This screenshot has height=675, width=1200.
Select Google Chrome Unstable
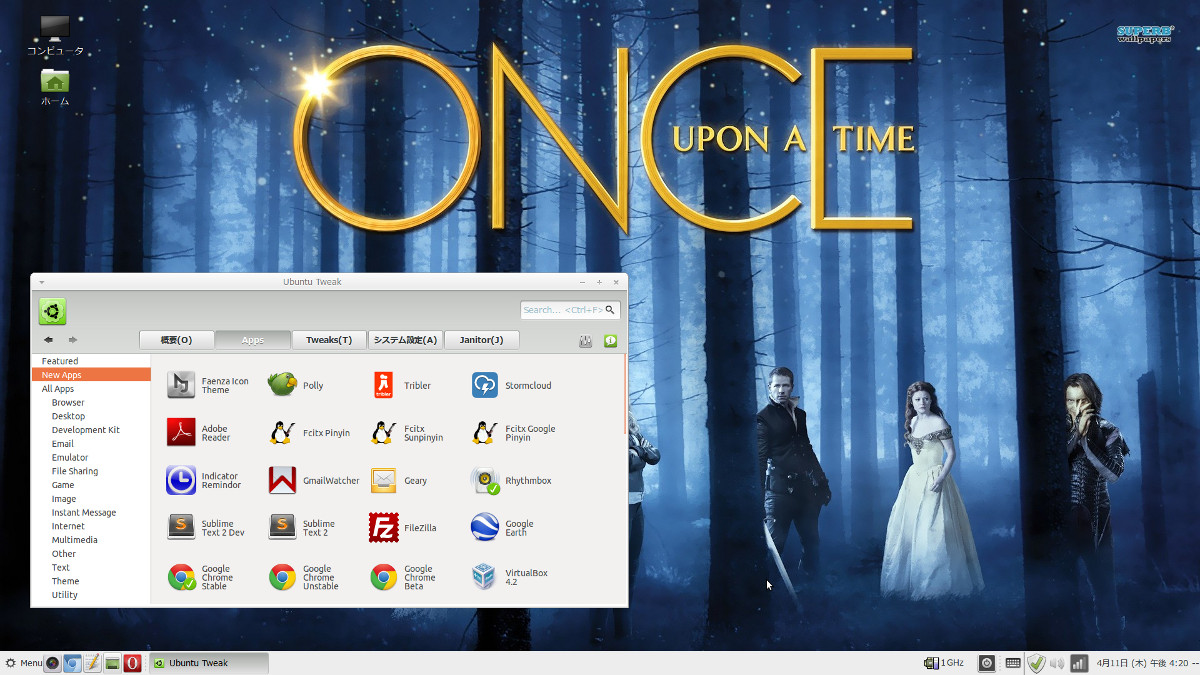(304, 577)
